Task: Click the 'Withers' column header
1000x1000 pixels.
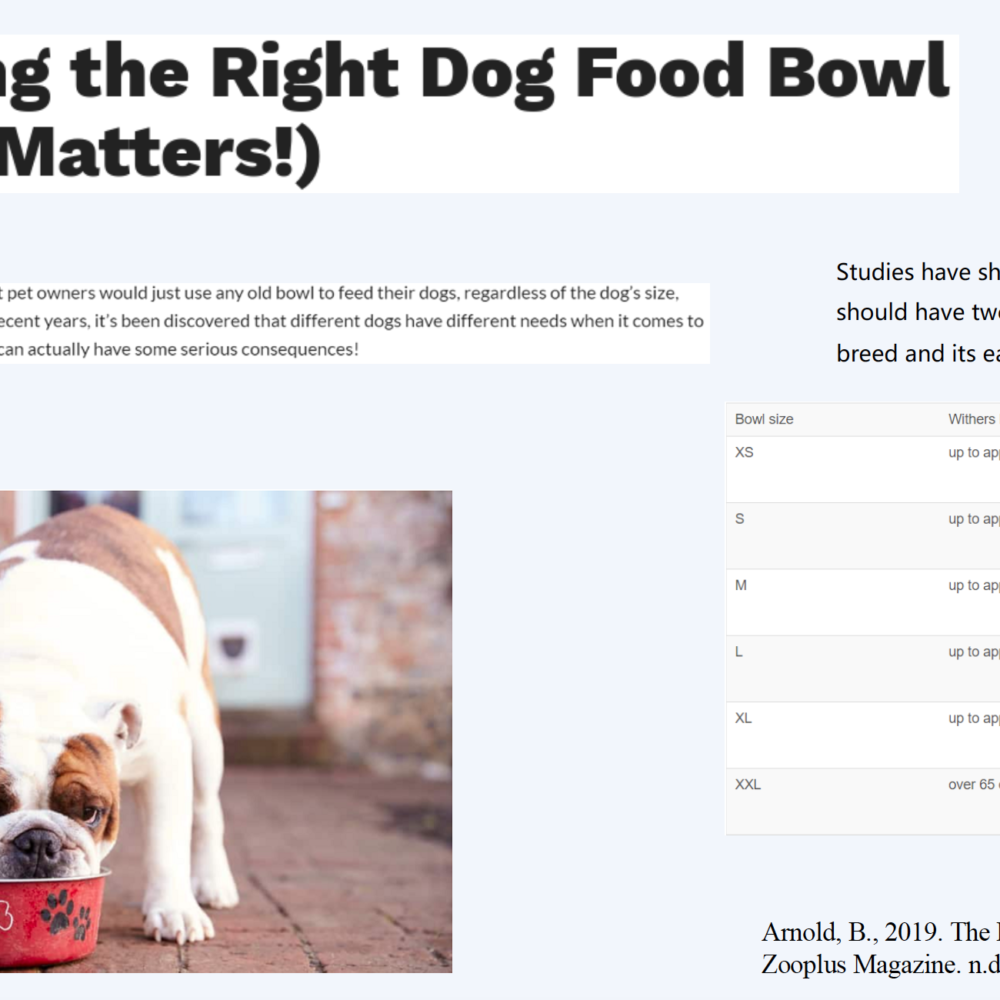Action: click(x=973, y=419)
